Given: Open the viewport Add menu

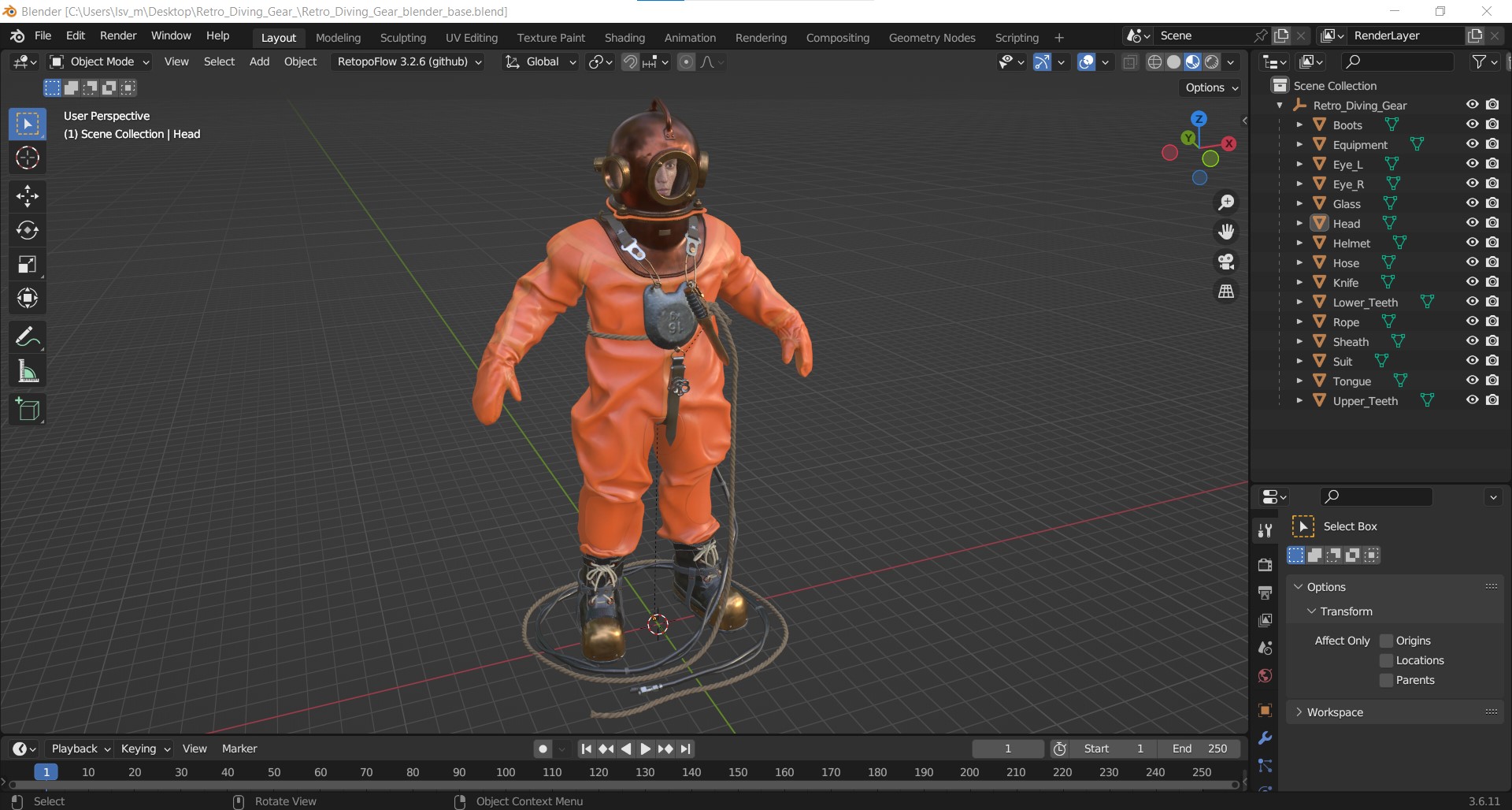Looking at the screenshot, I should point(259,61).
